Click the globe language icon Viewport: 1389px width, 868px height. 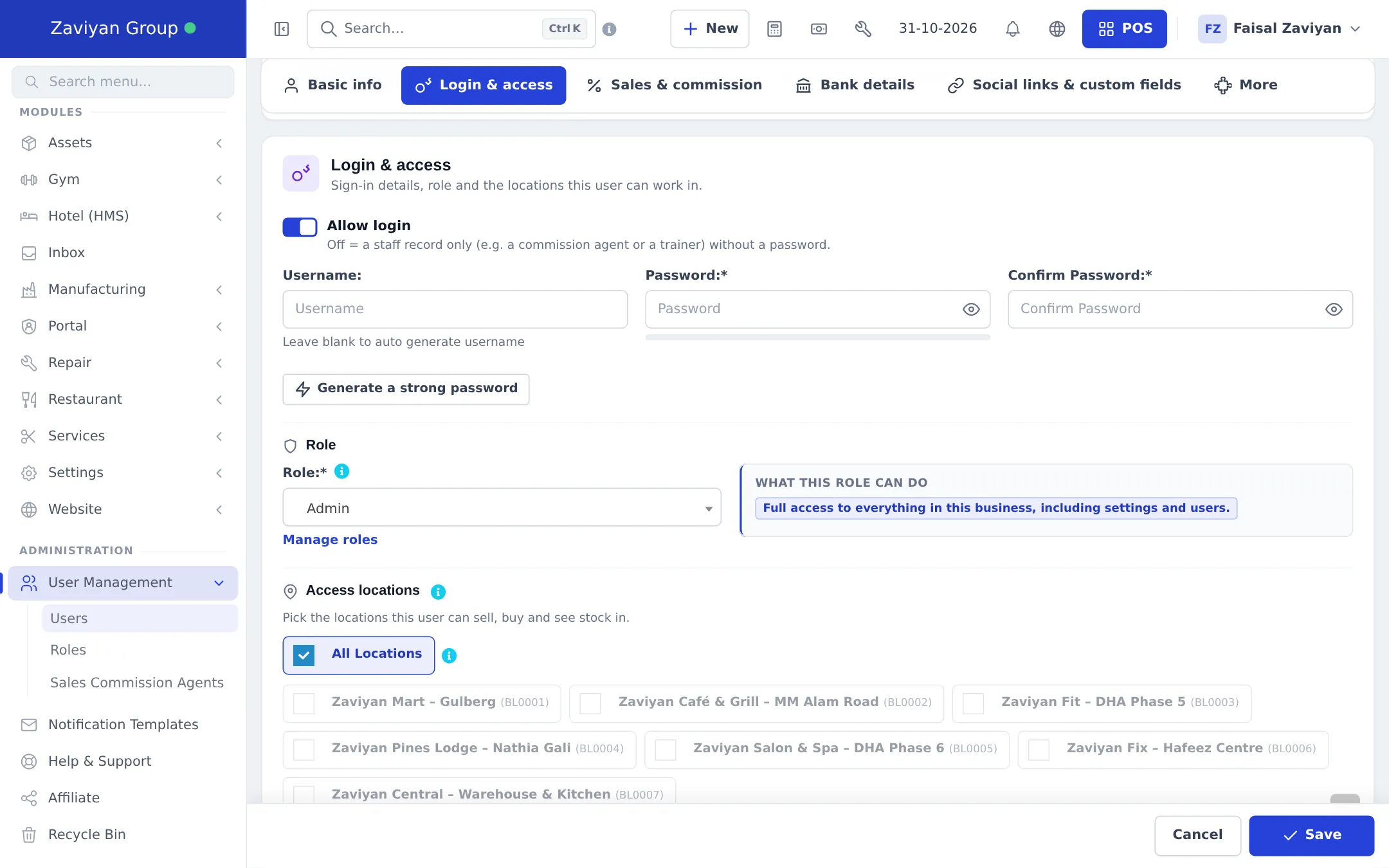coord(1057,29)
